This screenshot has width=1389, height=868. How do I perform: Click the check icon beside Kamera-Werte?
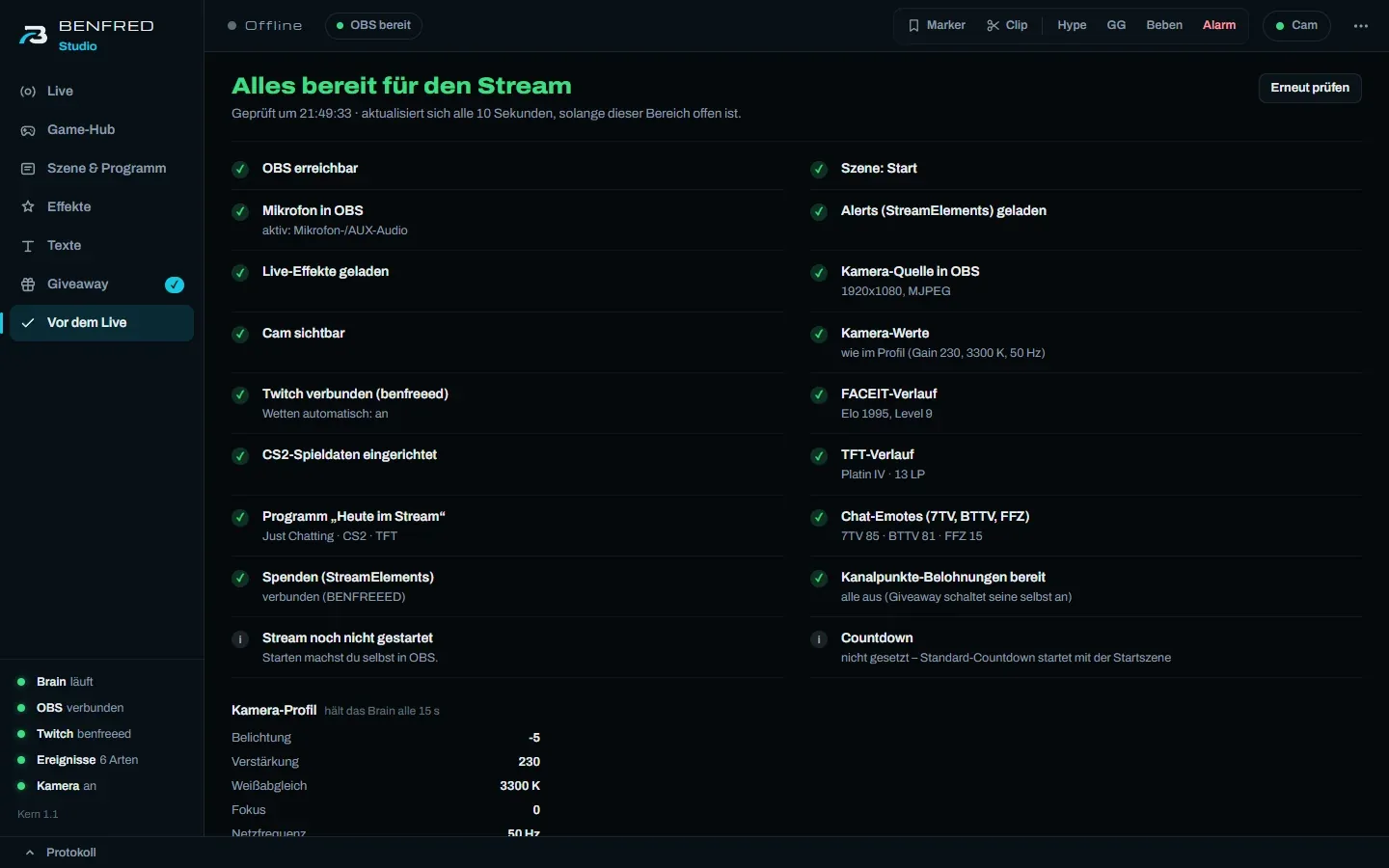[819, 335]
